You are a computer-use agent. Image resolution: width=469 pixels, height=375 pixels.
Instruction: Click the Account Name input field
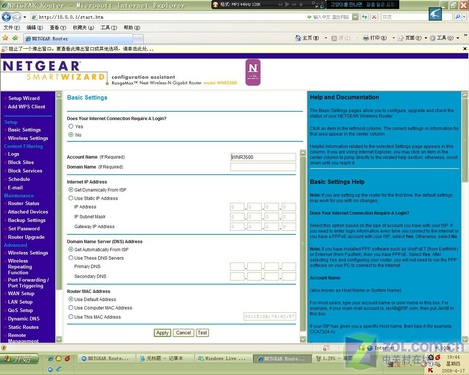click(263, 157)
